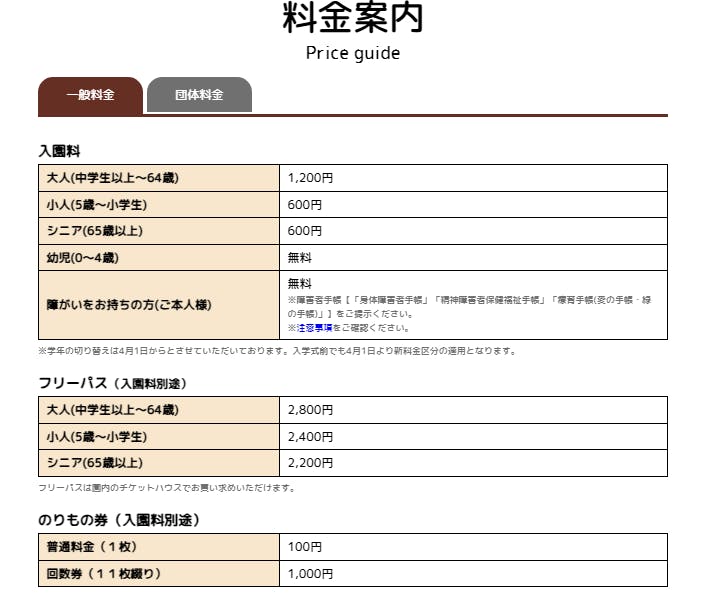Viewport: 702px width, 600px height.
Task: Click the のりもの券（入園料別途） heading
Action: click(x=119, y=520)
